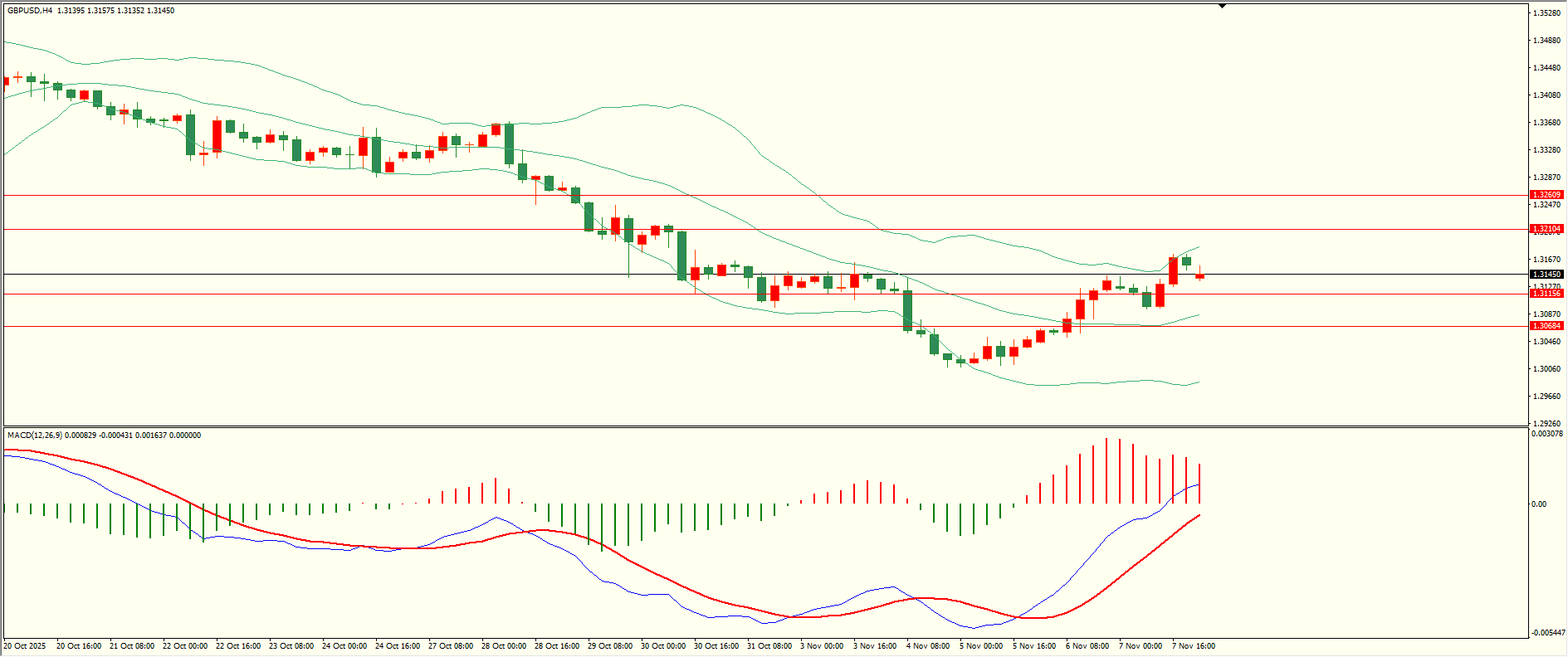Click the MACD 0.00 scale value

[x=1538, y=504]
